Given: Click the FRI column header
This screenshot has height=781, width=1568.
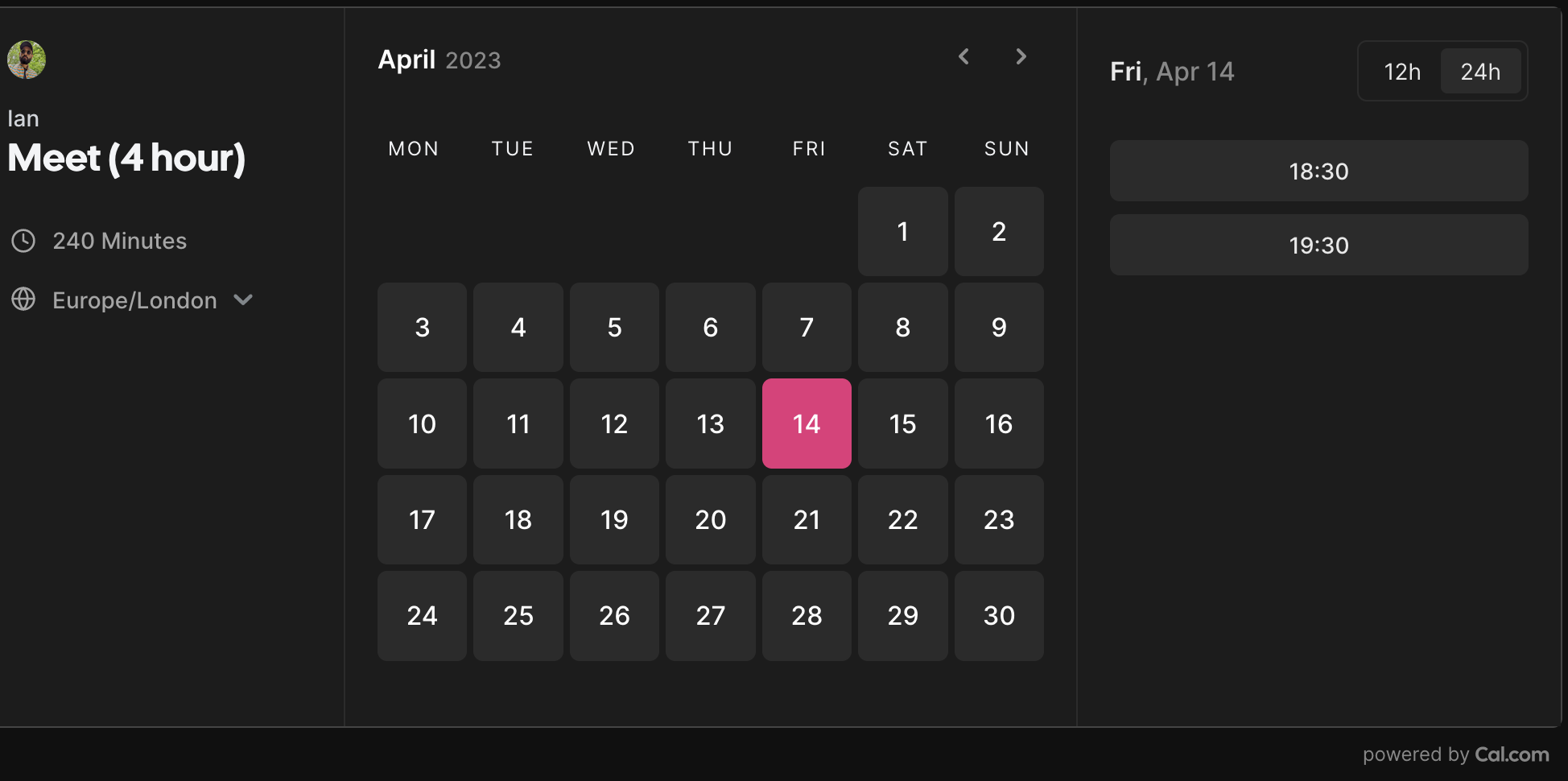Looking at the screenshot, I should point(807,148).
